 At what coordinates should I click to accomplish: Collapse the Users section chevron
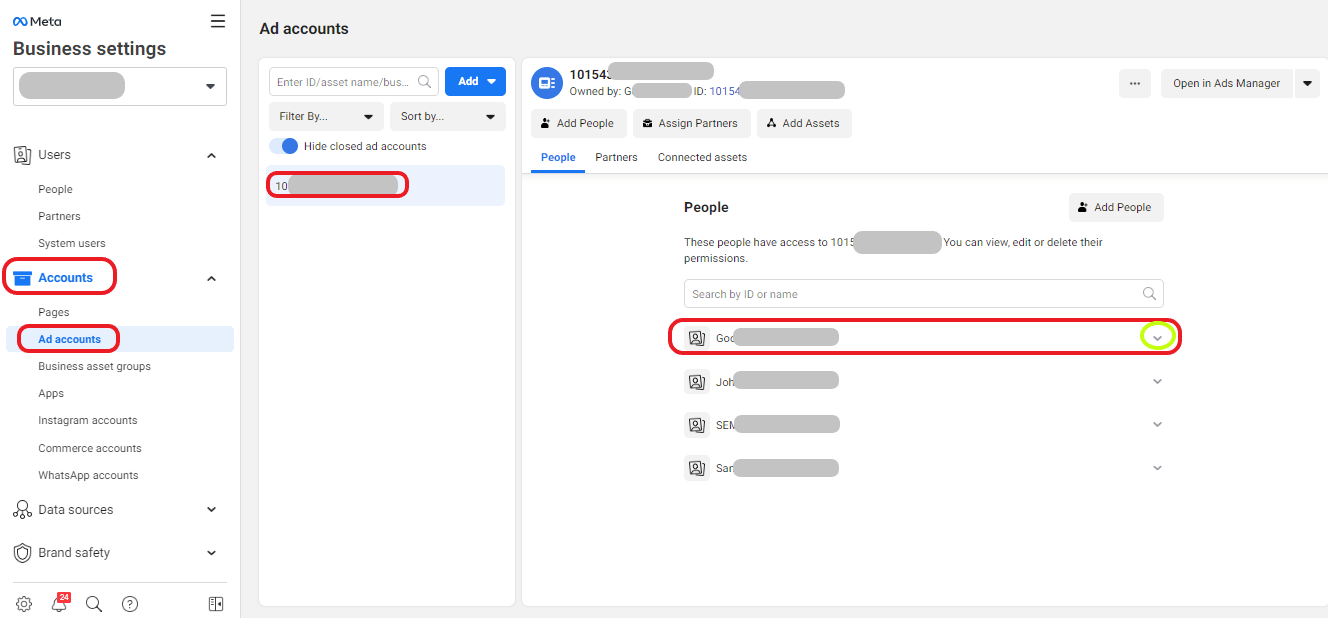pyautogui.click(x=211, y=155)
